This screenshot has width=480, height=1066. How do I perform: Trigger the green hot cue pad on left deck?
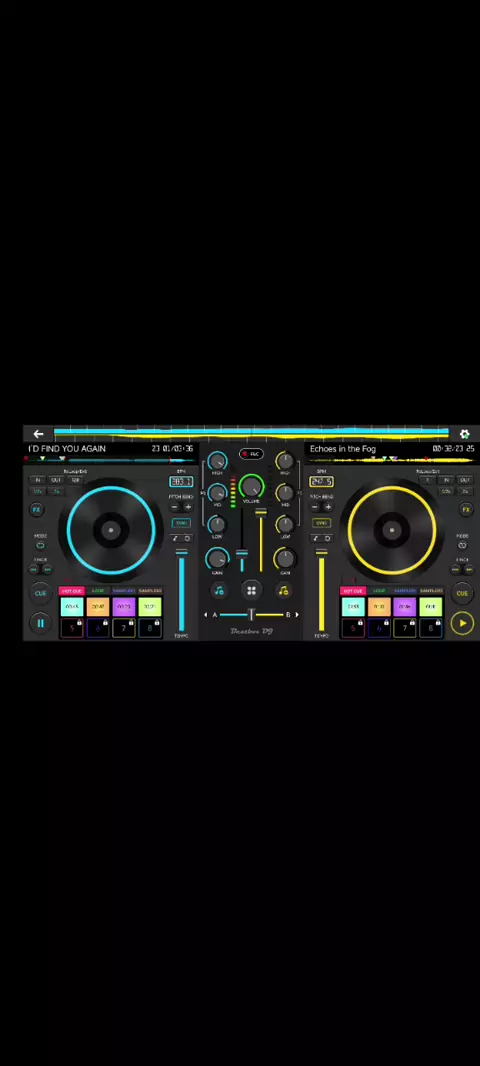pos(150,606)
